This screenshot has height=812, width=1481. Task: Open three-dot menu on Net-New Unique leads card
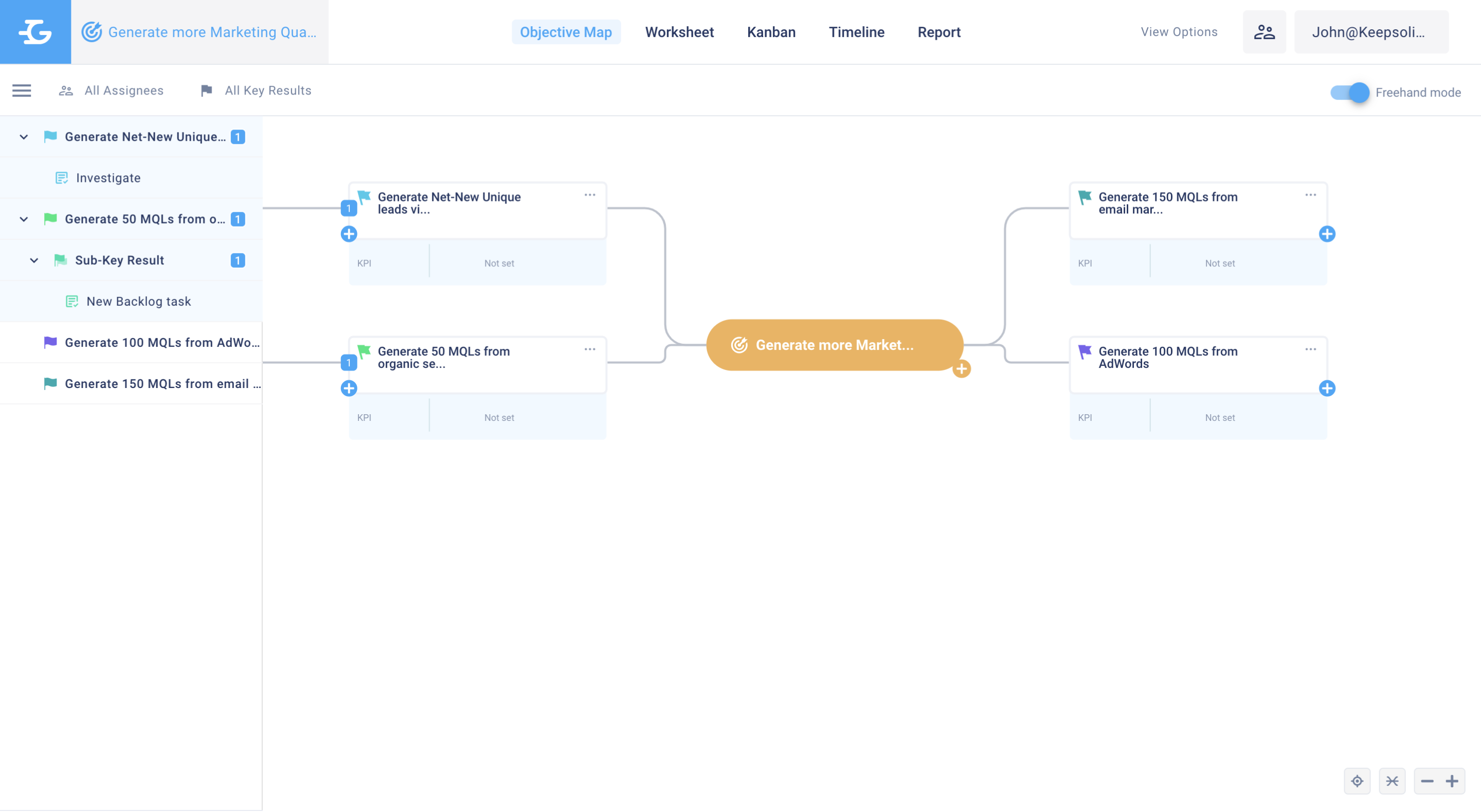coord(590,195)
